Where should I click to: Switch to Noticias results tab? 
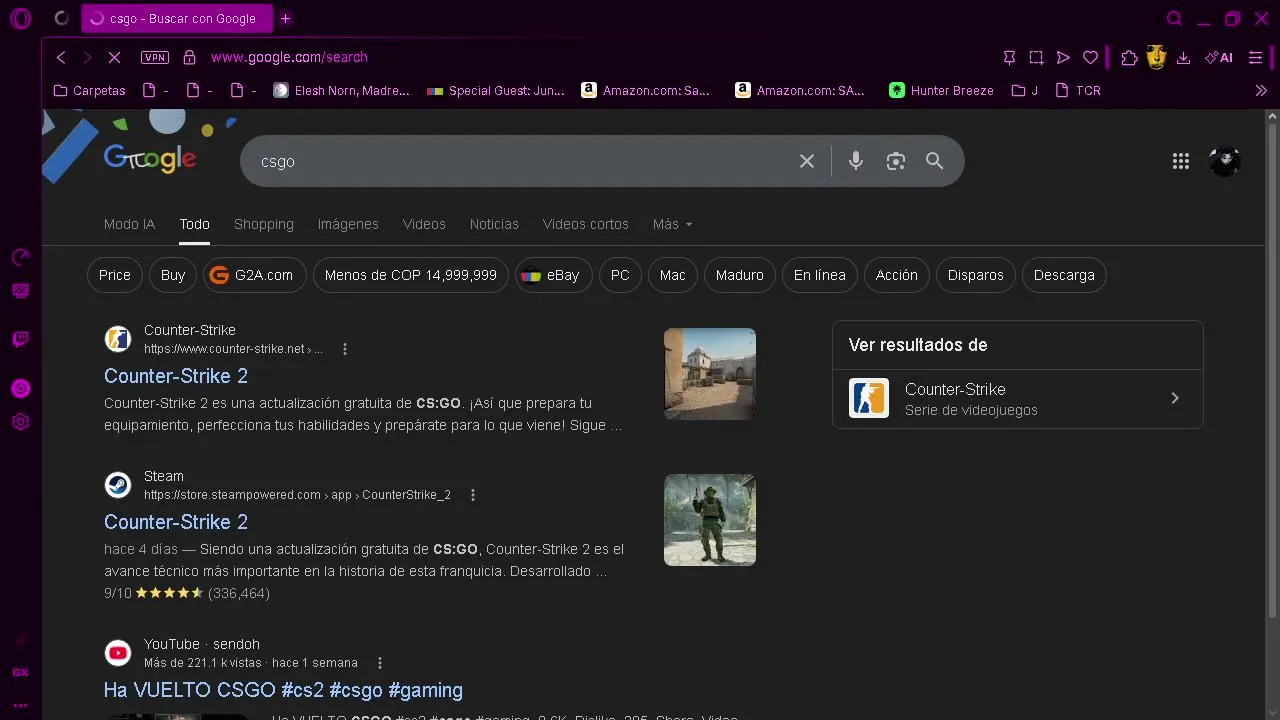click(x=494, y=224)
